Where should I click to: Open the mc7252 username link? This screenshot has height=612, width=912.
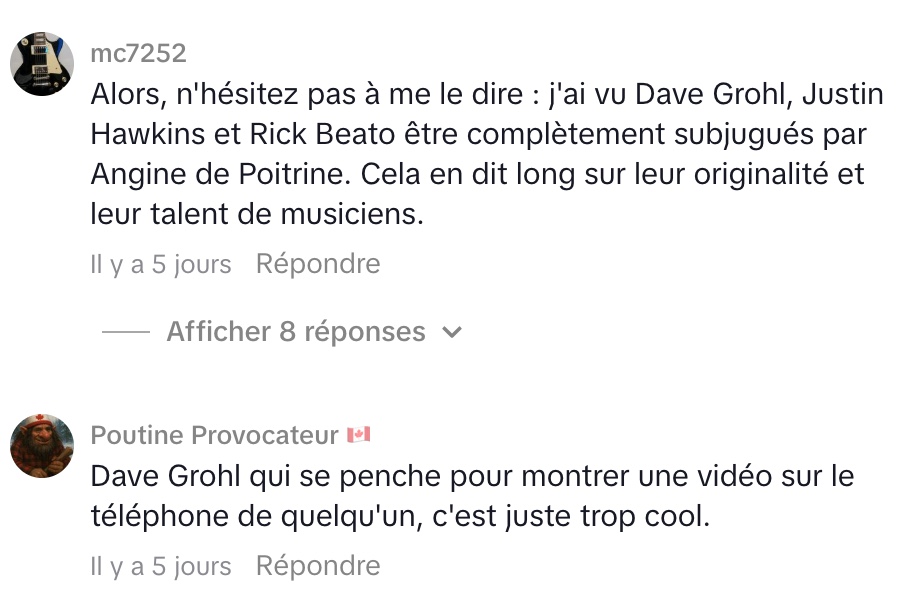tap(138, 53)
